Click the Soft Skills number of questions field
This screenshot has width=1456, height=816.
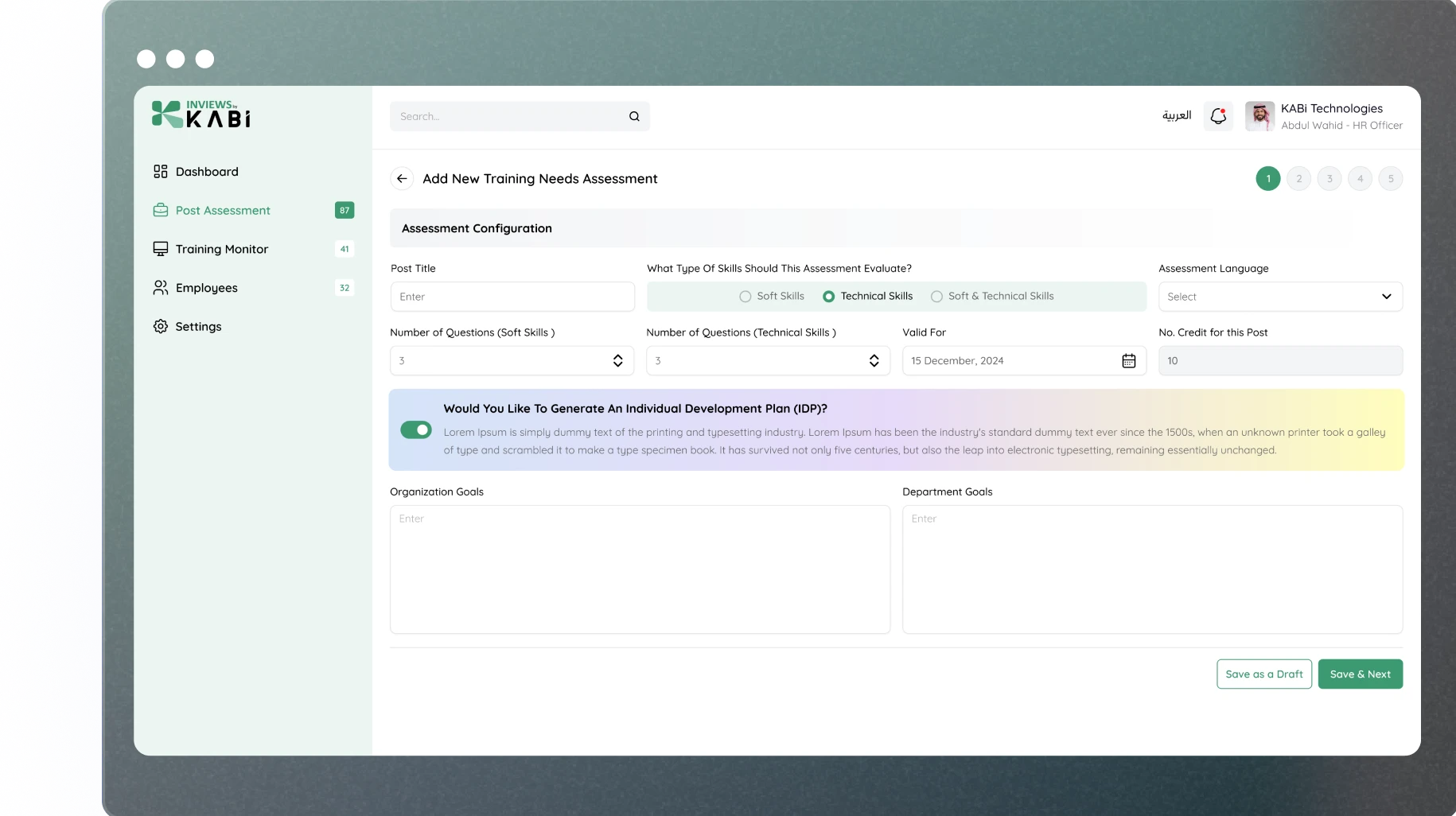point(512,361)
